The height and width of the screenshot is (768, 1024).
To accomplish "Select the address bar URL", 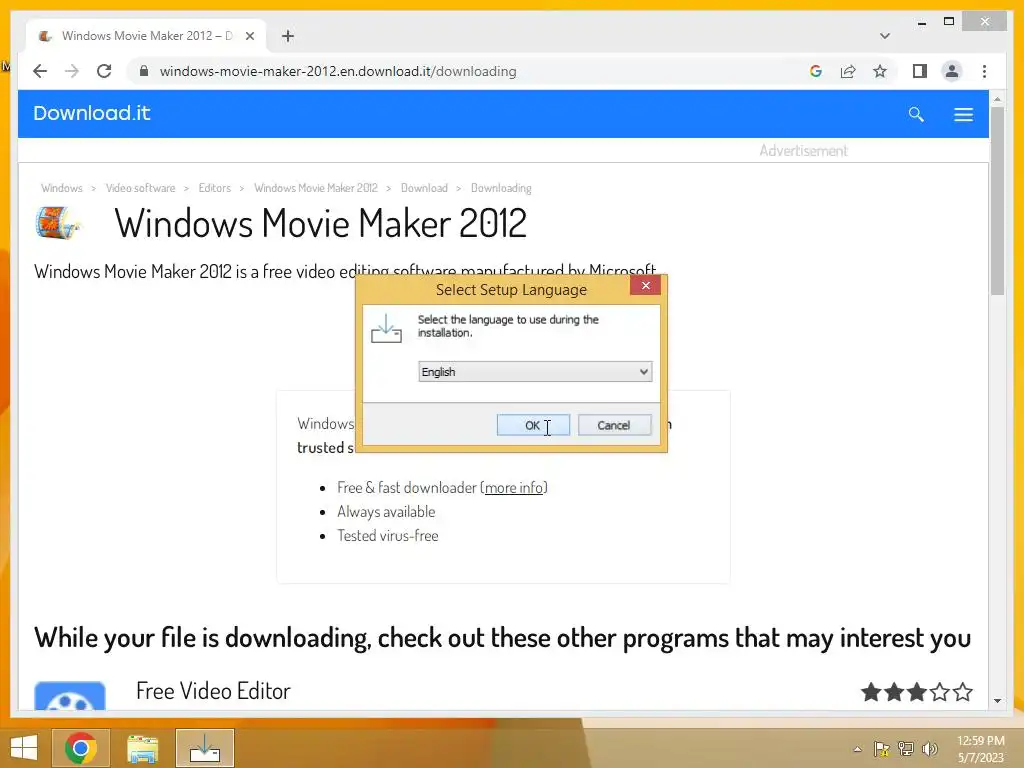I will pyautogui.click(x=338, y=71).
